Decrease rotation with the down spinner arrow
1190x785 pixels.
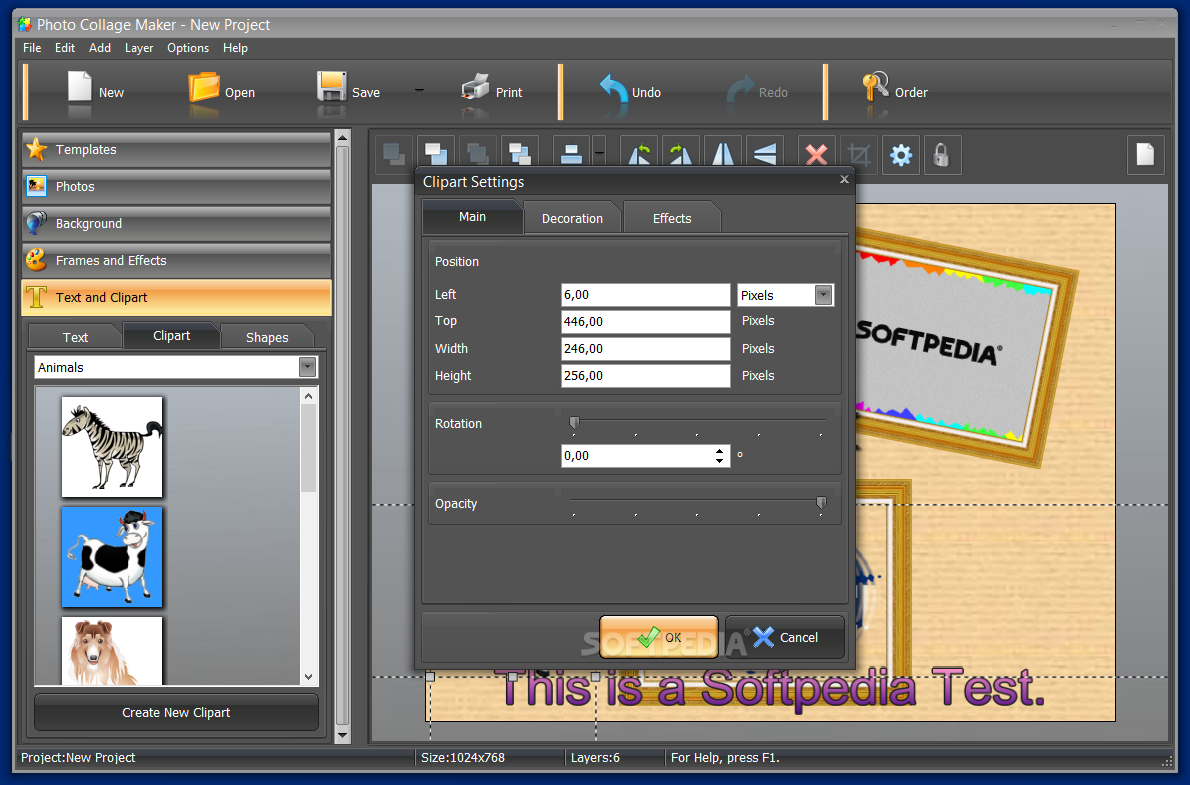719,461
